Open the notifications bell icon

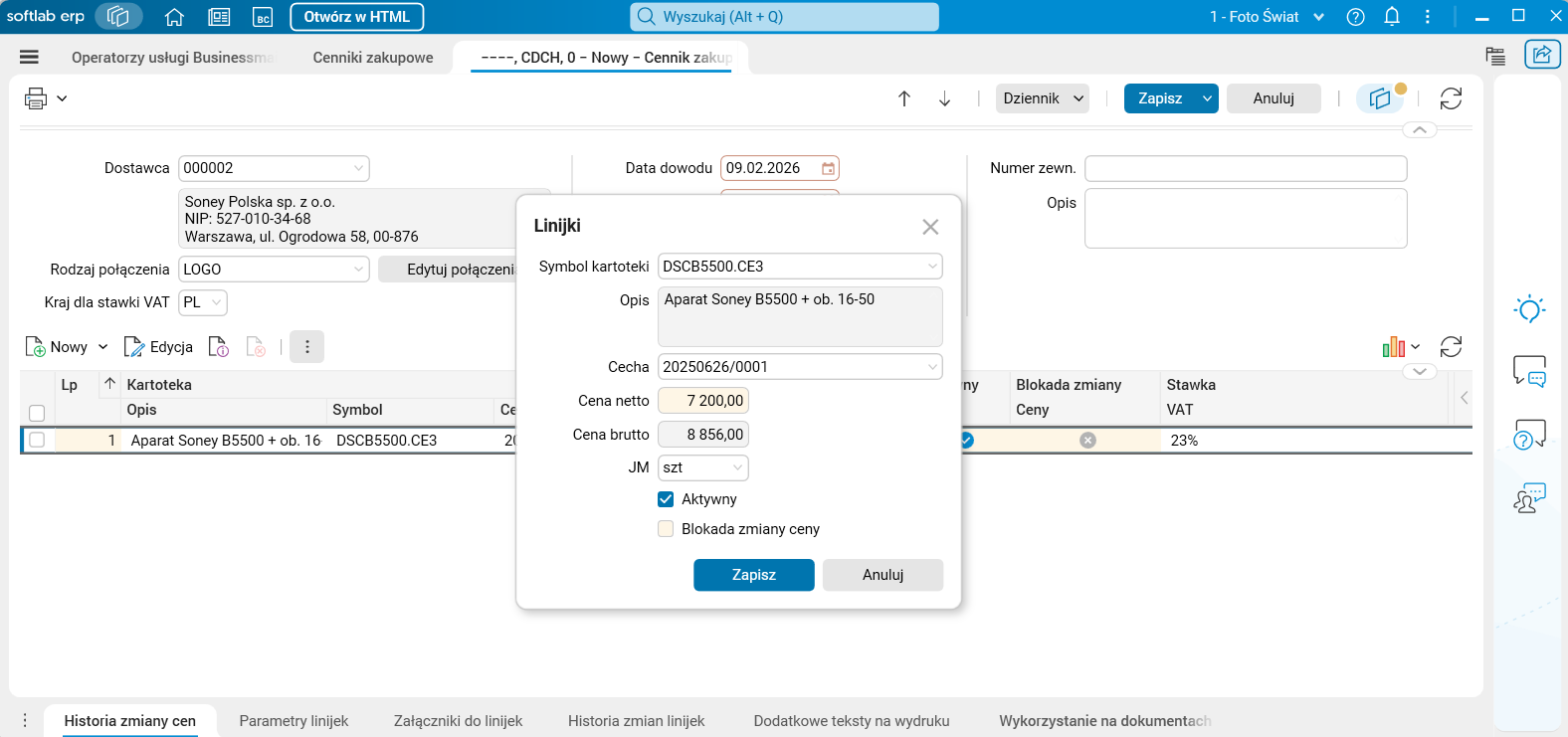[x=1392, y=17]
